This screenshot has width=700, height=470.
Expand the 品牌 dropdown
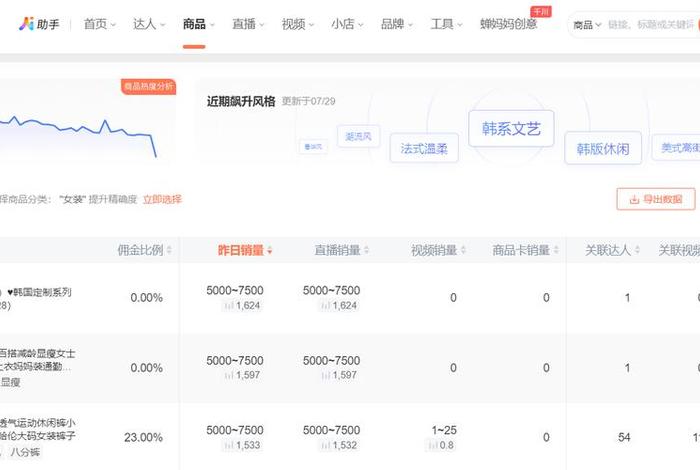396,24
